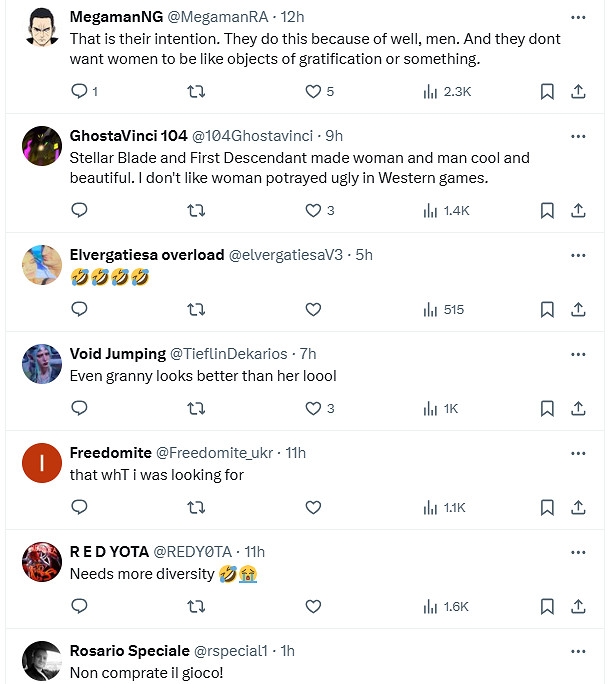Open Void Jumping's profile name link

click(118, 354)
